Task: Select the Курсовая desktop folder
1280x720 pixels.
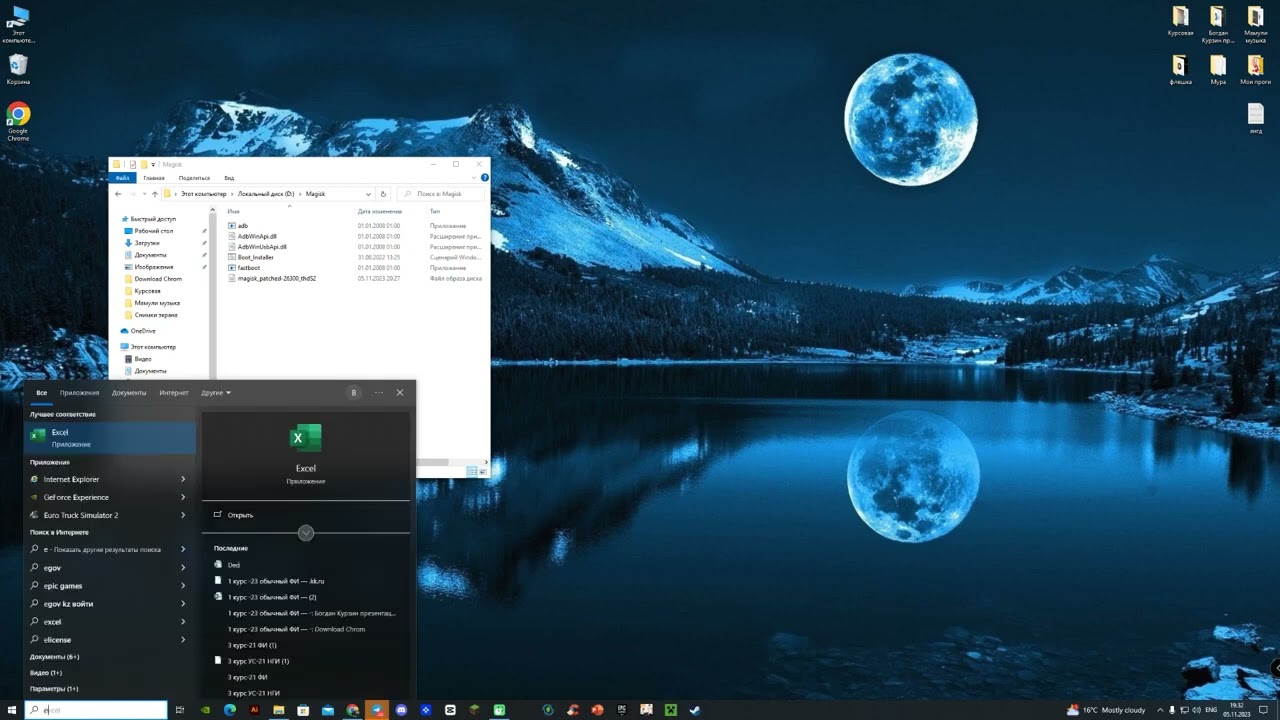Action: tap(1180, 21)
